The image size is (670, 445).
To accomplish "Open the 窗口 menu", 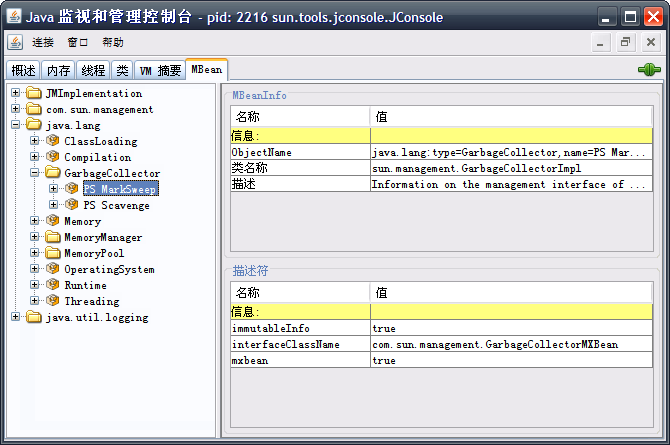I will tap(78, 42).
